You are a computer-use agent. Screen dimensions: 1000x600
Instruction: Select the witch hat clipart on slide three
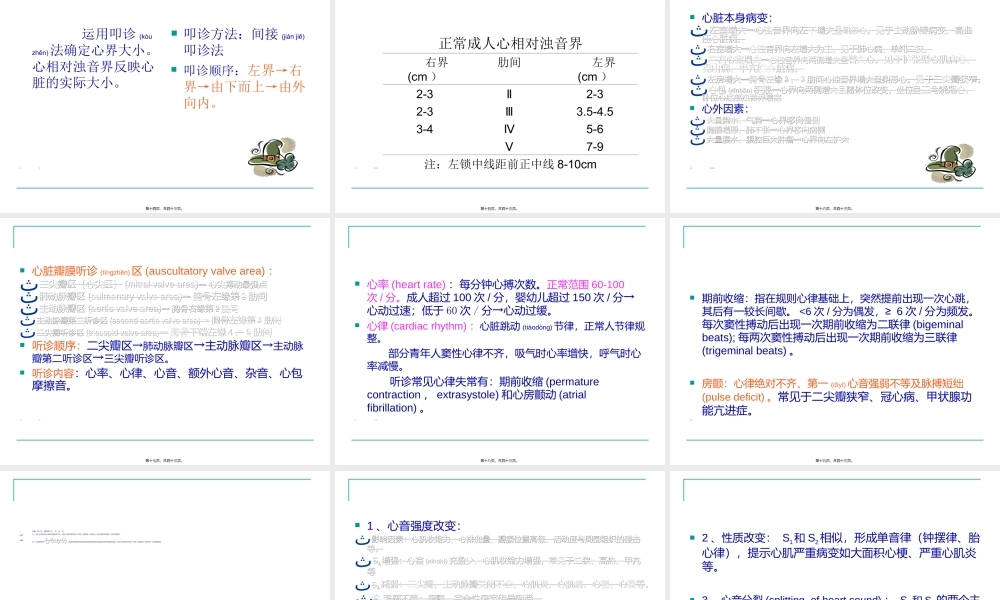[950, 158]
